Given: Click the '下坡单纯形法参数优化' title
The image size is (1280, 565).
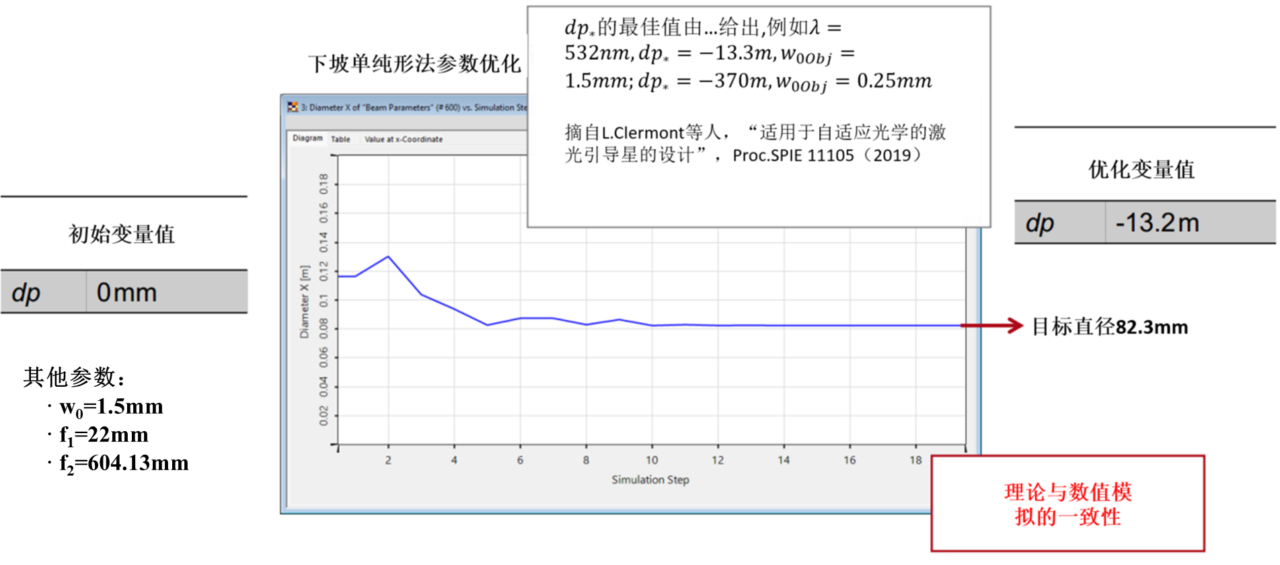Looking at the screenshot, I should (414, 65).
